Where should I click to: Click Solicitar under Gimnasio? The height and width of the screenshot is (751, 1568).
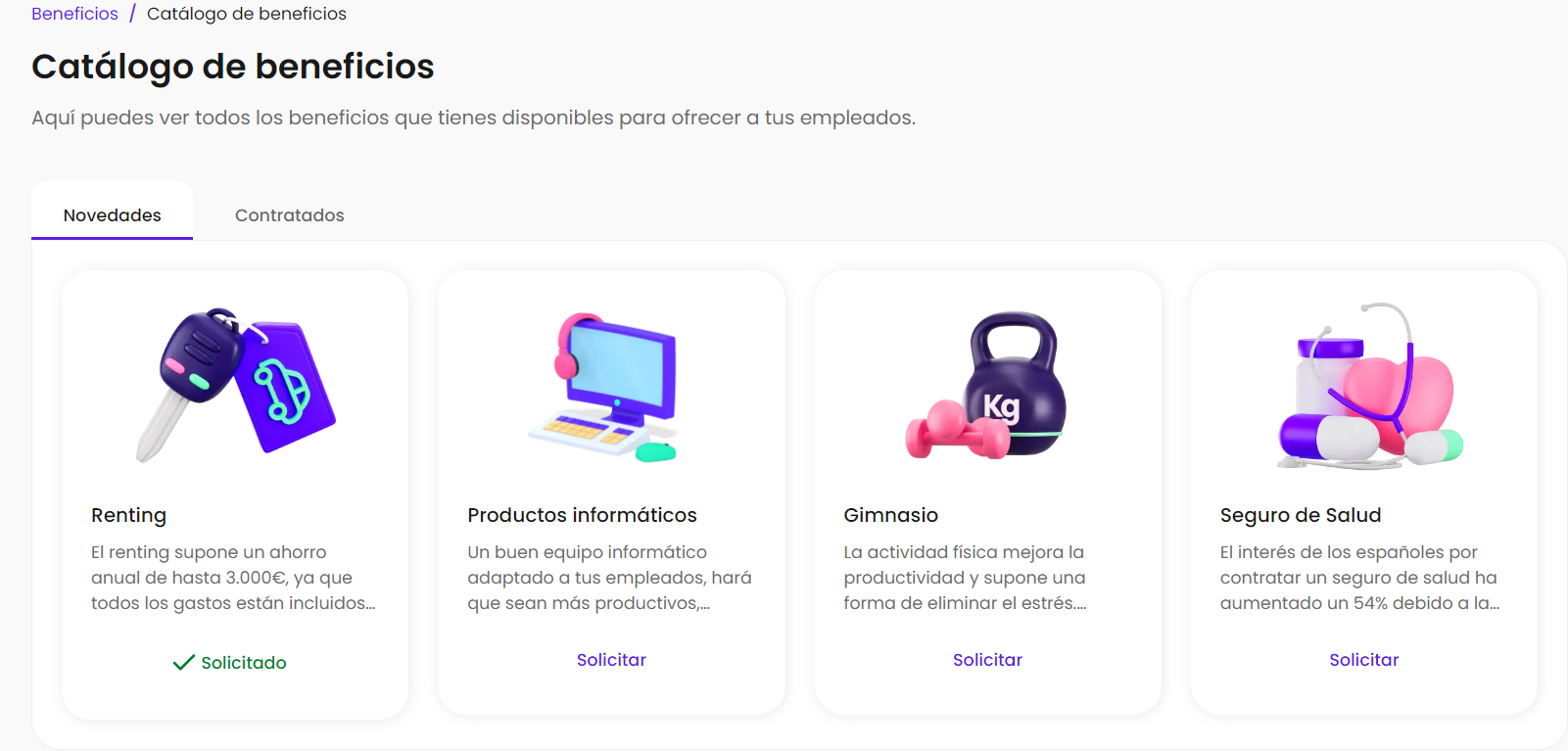click(987, 660)
